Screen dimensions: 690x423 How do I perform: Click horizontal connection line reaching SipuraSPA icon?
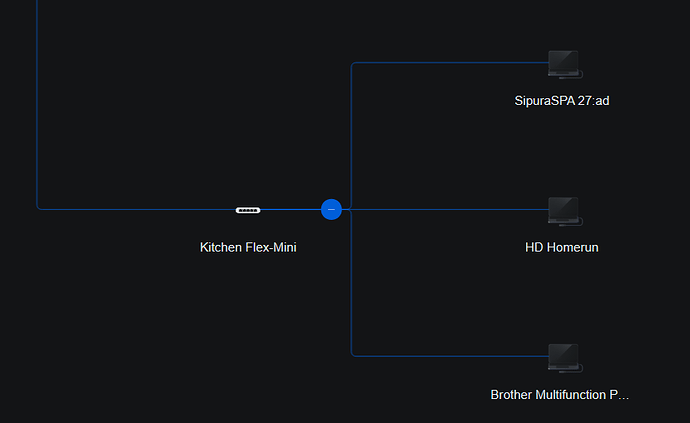coord(450,63)
